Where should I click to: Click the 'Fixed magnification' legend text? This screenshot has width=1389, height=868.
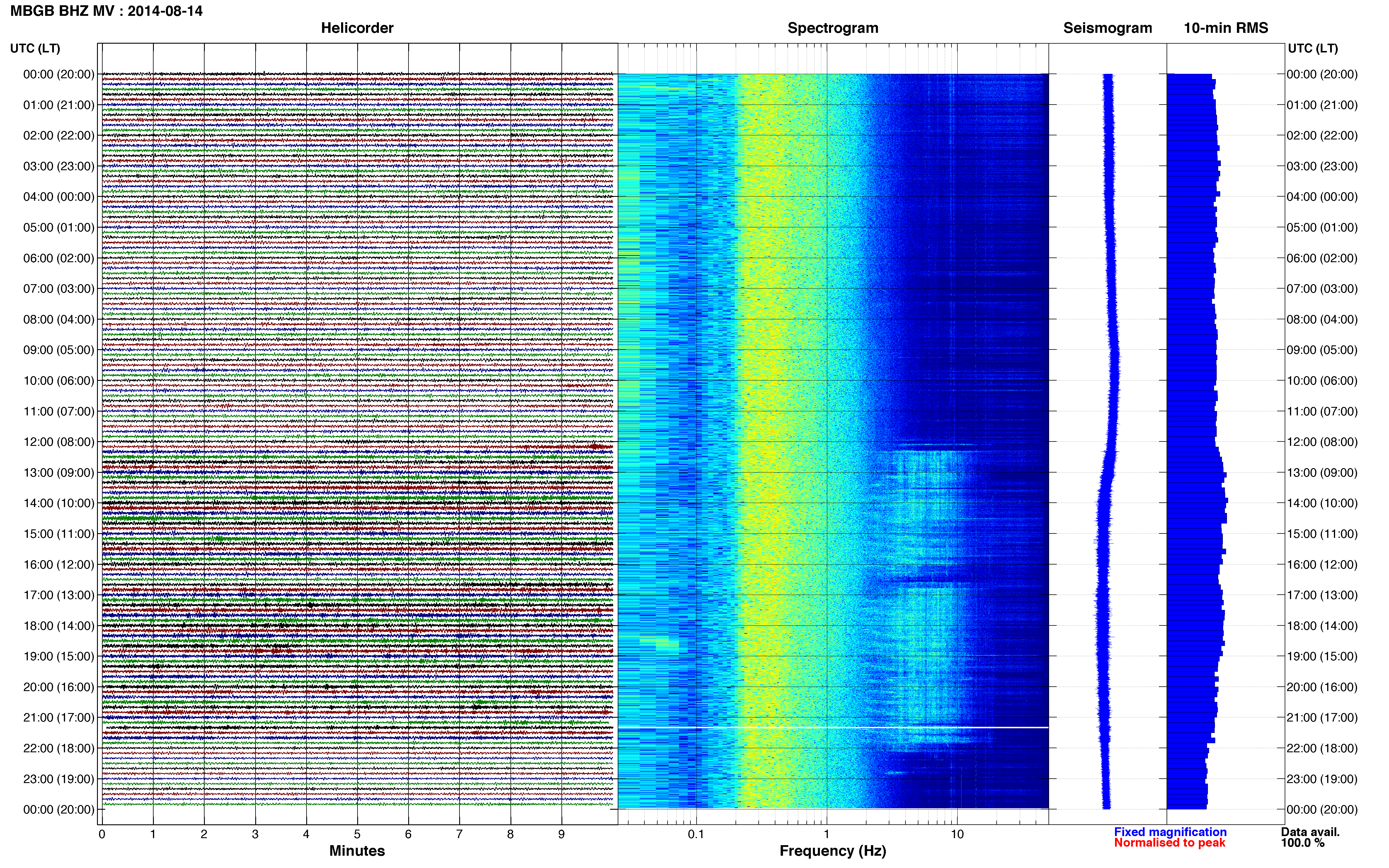click(1170, 832)
